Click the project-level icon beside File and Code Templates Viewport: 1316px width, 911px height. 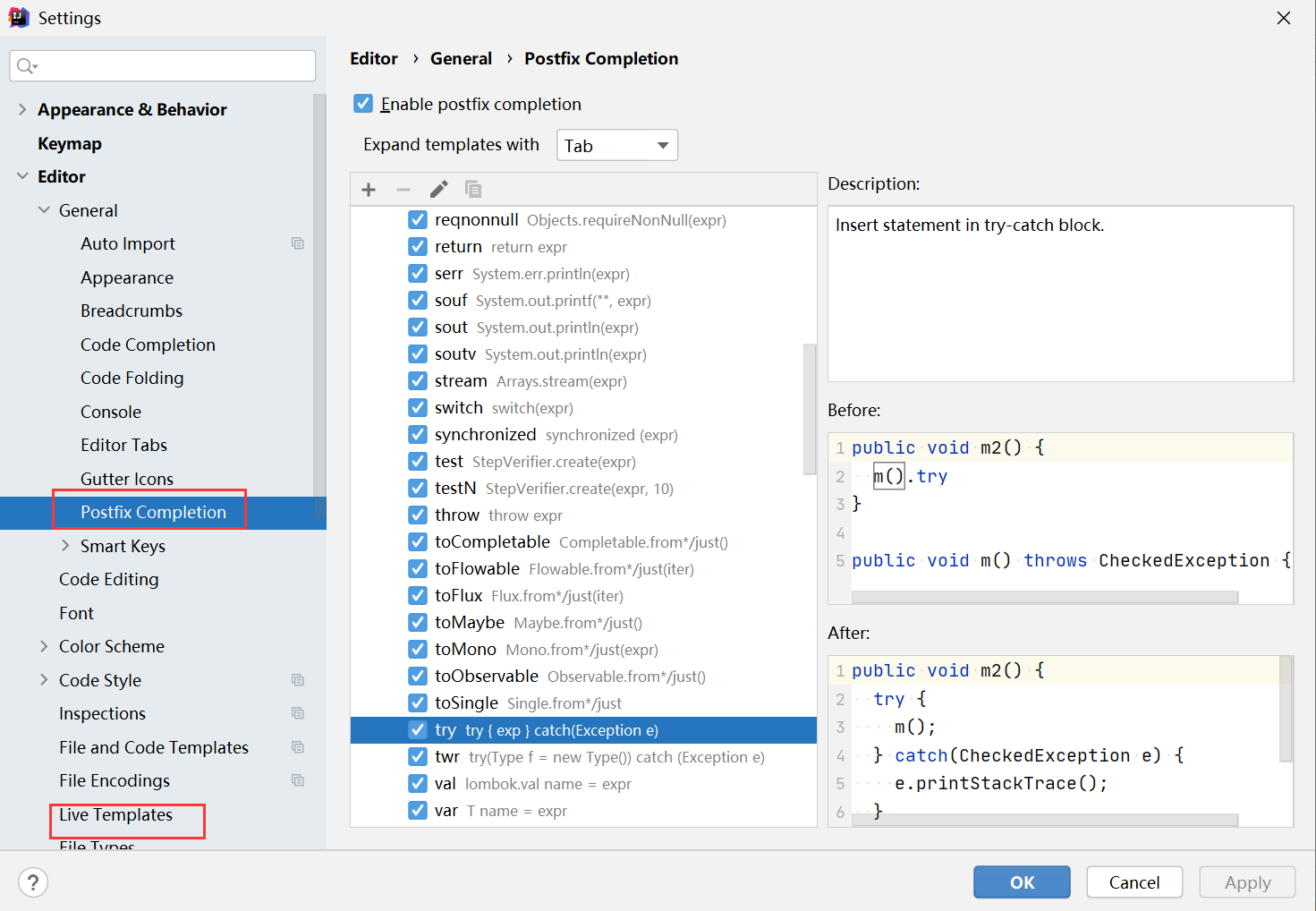(x=298, y=747)
